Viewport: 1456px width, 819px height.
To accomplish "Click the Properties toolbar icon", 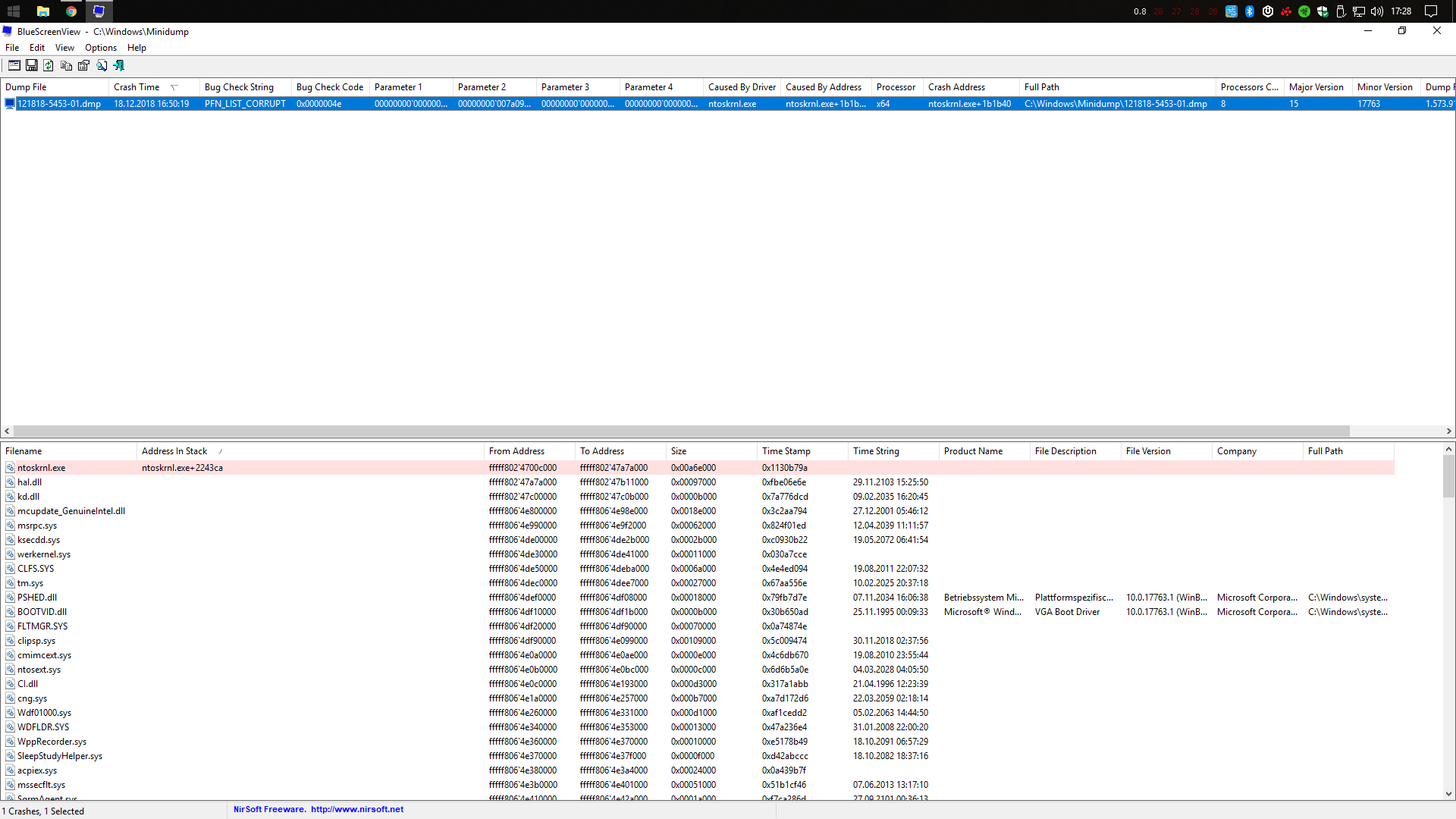I will [x=83, y=66].
